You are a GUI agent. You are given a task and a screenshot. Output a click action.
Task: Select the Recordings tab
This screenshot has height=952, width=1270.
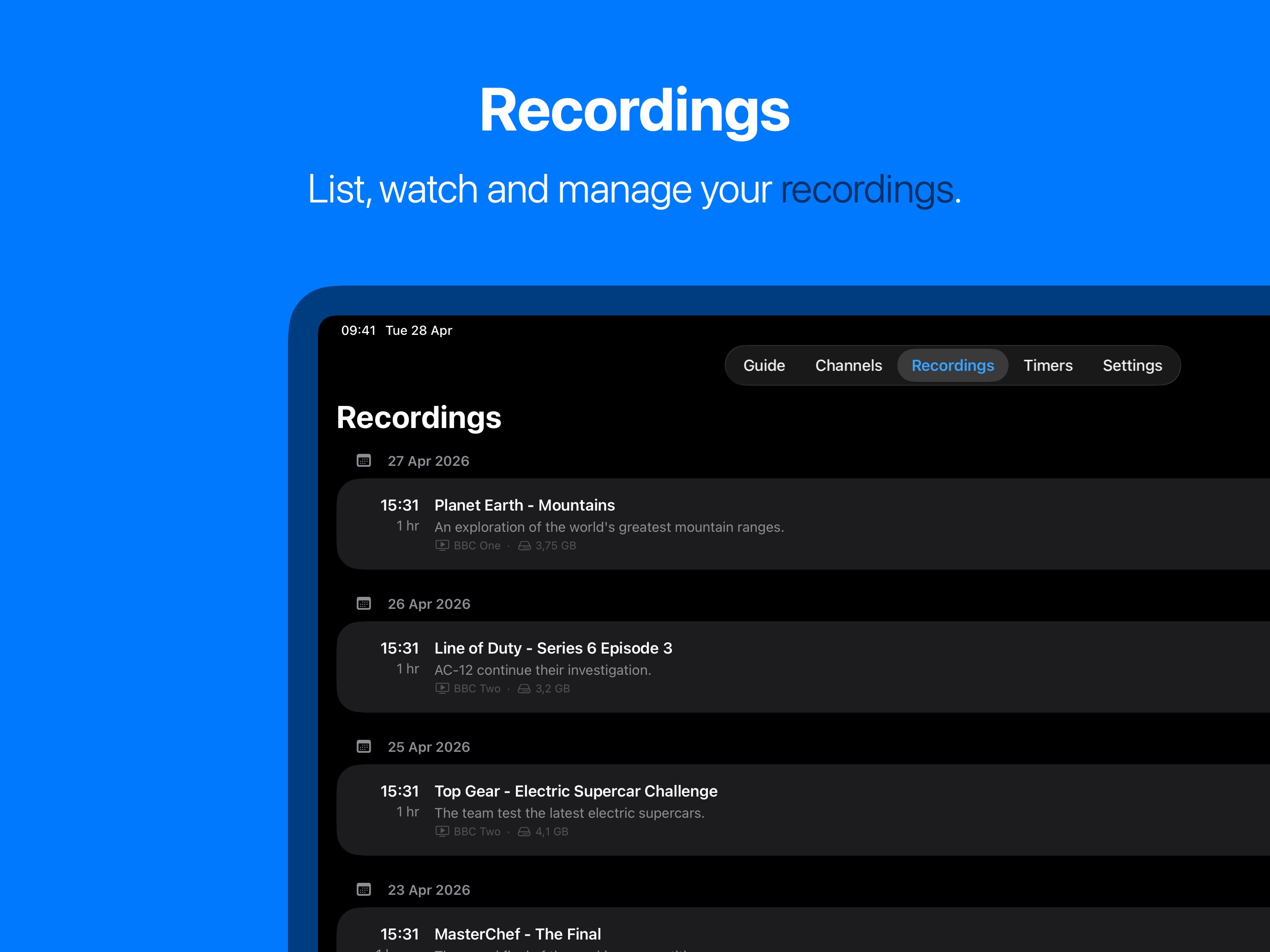952,366
